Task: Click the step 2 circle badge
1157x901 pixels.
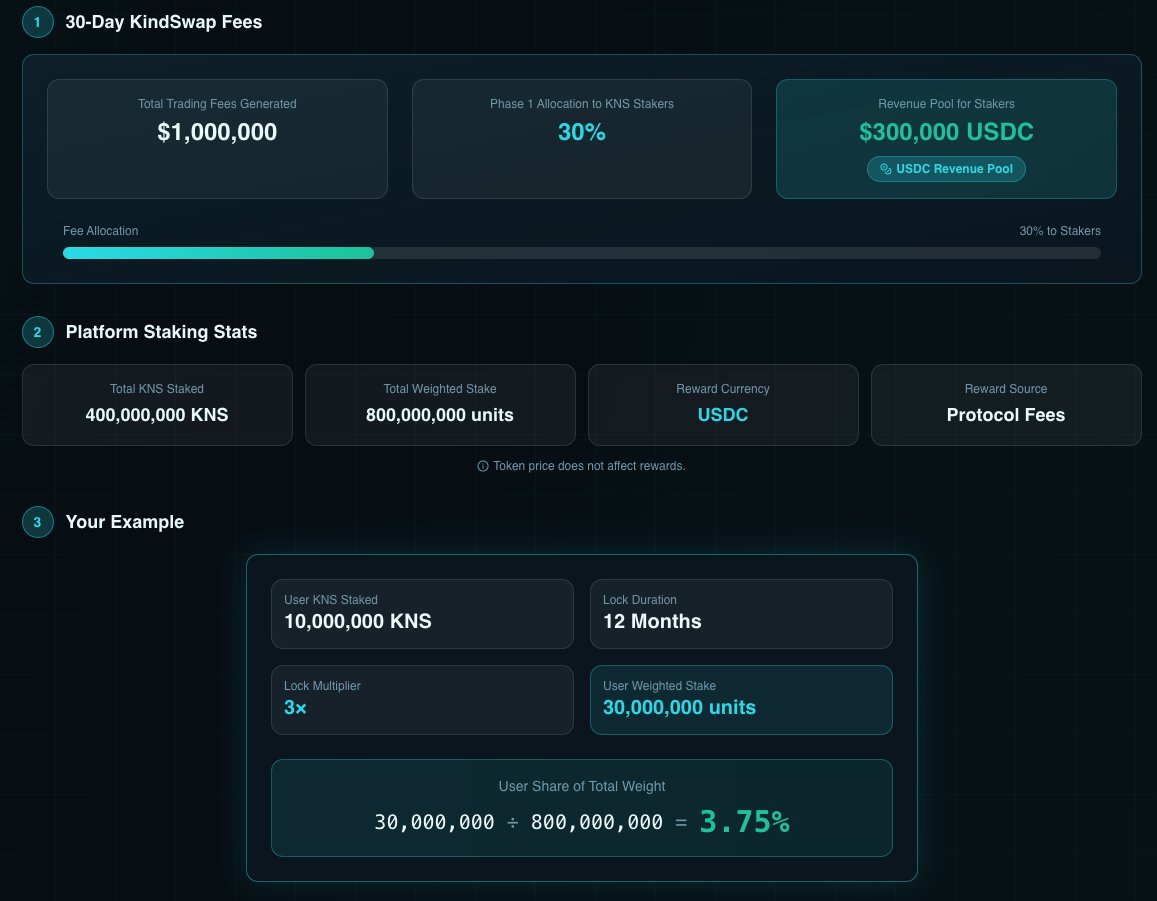Action: [38, 332]
